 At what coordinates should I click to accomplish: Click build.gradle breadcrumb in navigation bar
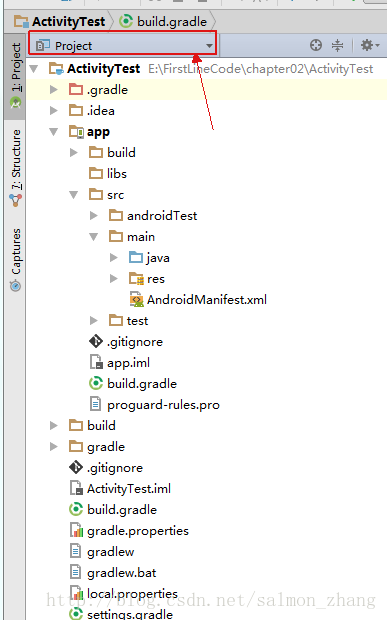[163, 21]
